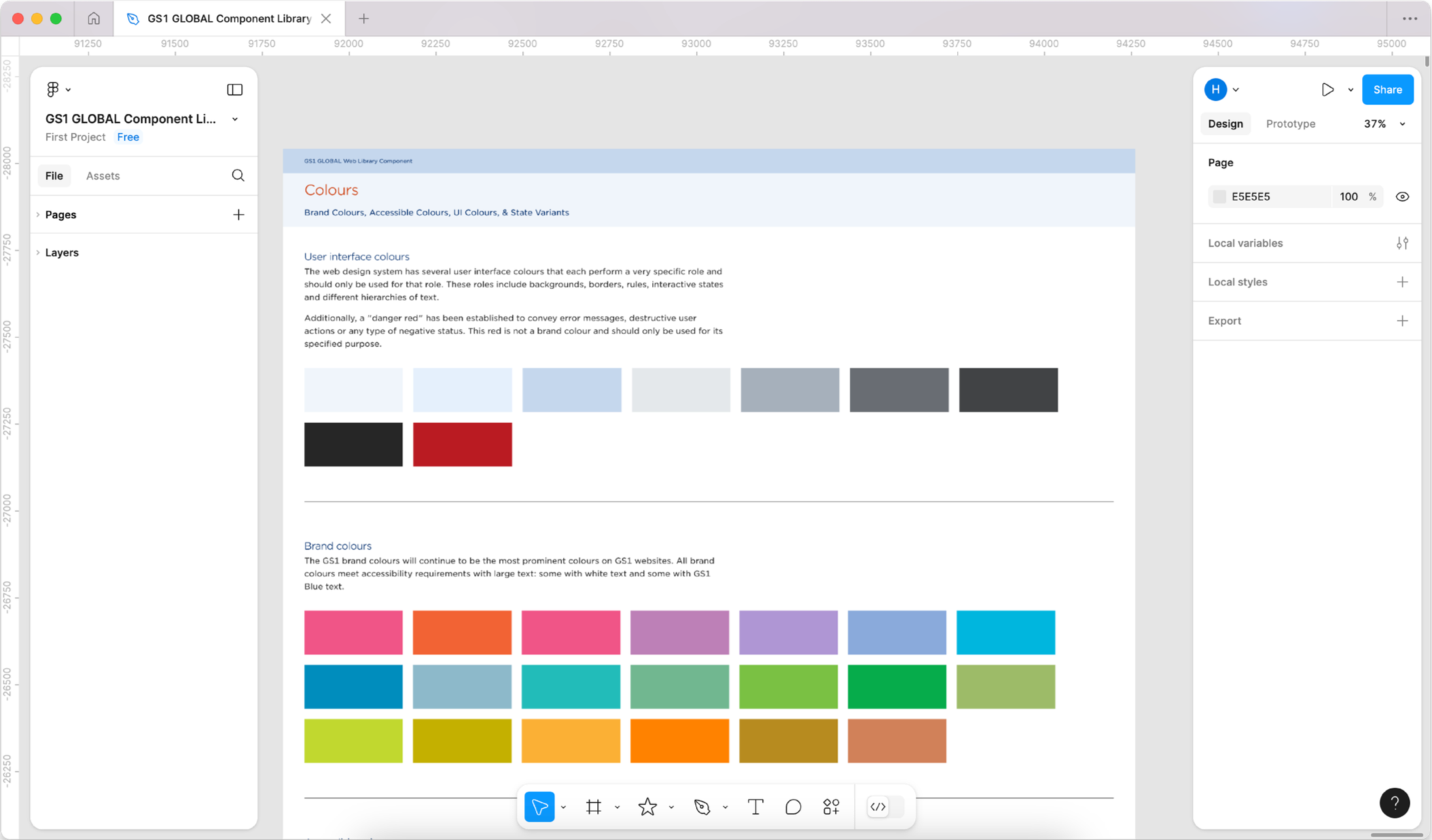Select the Pen tool
The height and width of the screenshot is (840, 1432).
coord(702,807)
